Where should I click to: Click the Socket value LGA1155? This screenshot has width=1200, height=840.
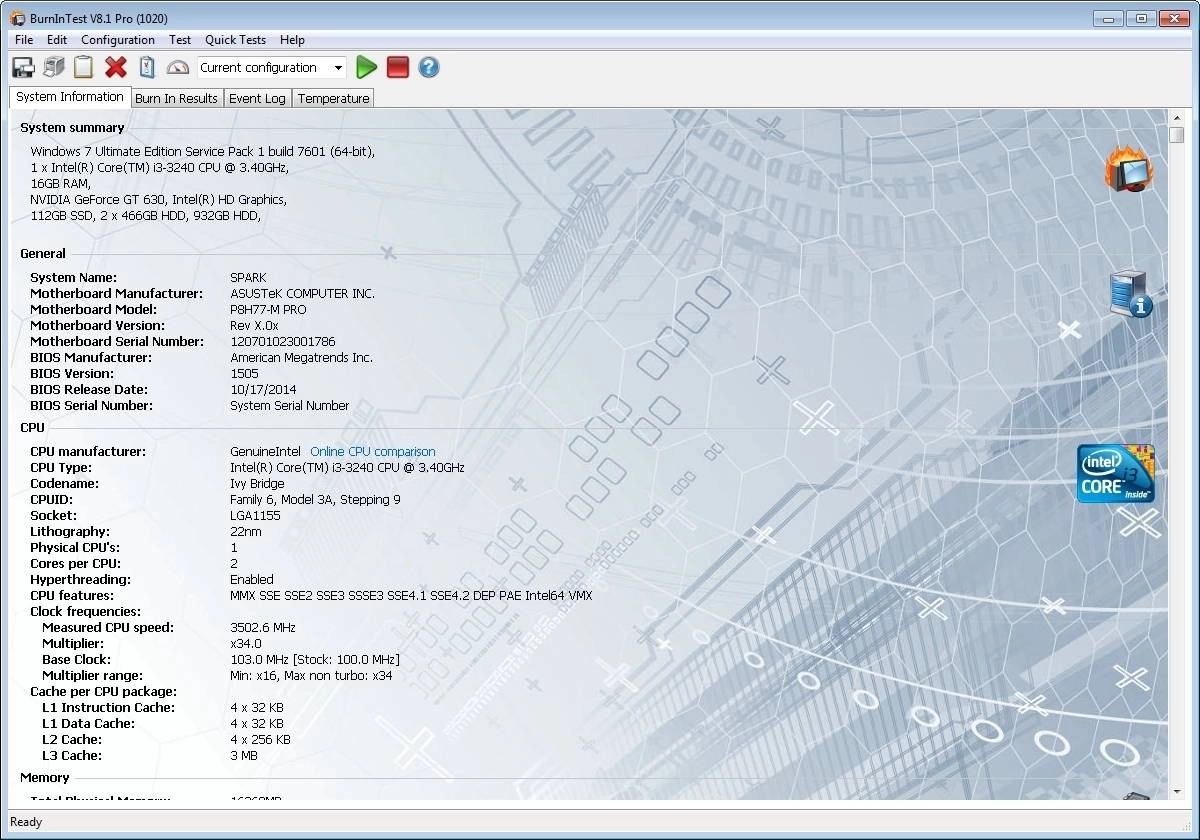255,516
